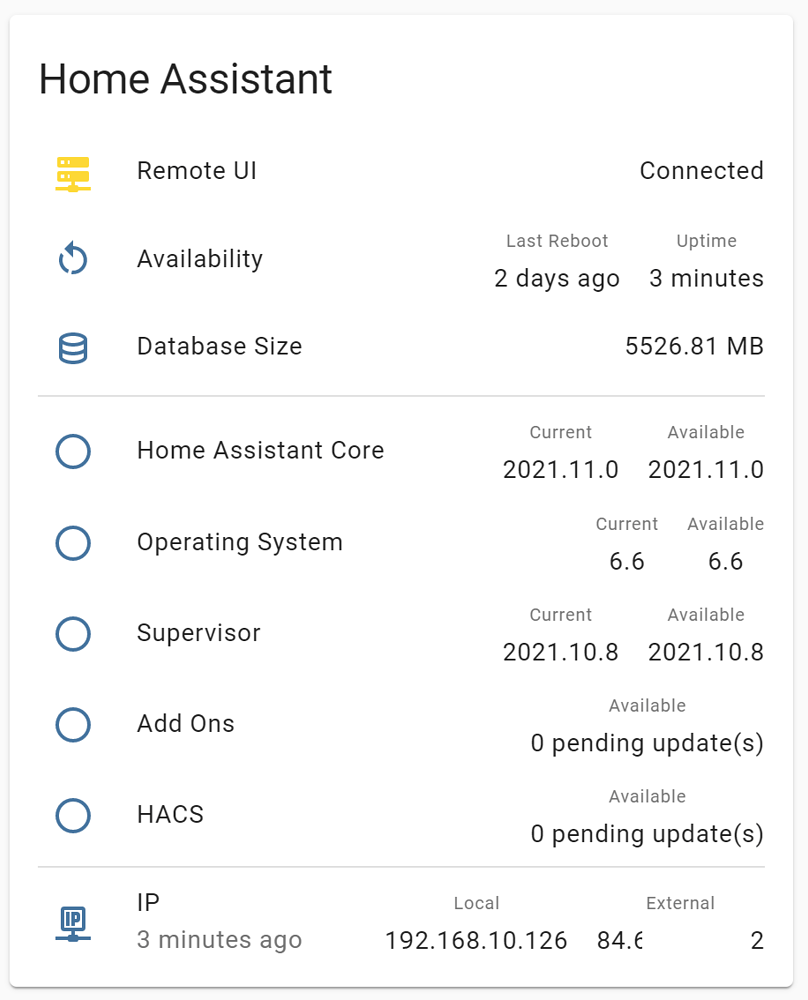Click the HACS circle icon
The width and height of the screenshot is (808, 1000).
pyautogui.click(x=73, y=816)
